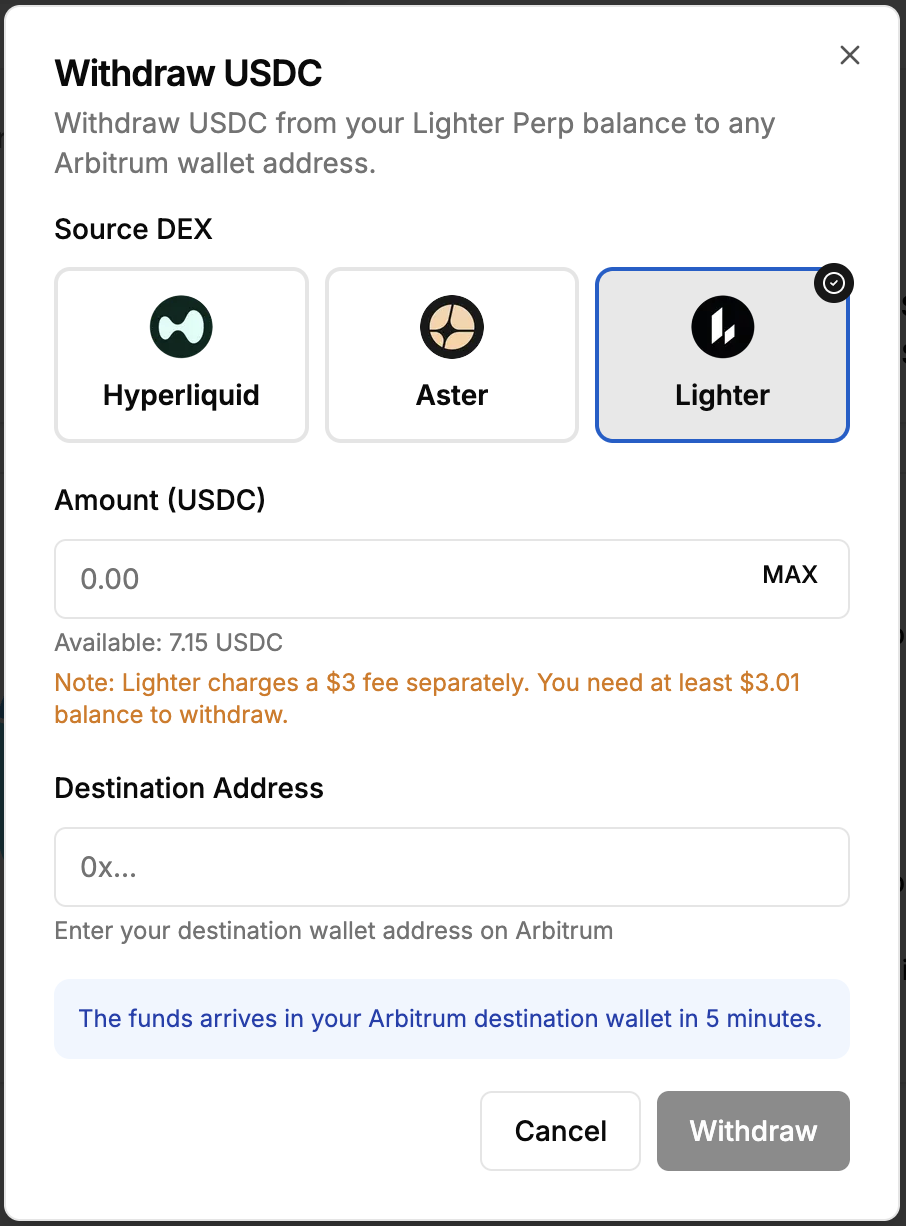Click the "Destination Address" field label
The width and height of the screenshot is (906, 1226).
[189, 788]
